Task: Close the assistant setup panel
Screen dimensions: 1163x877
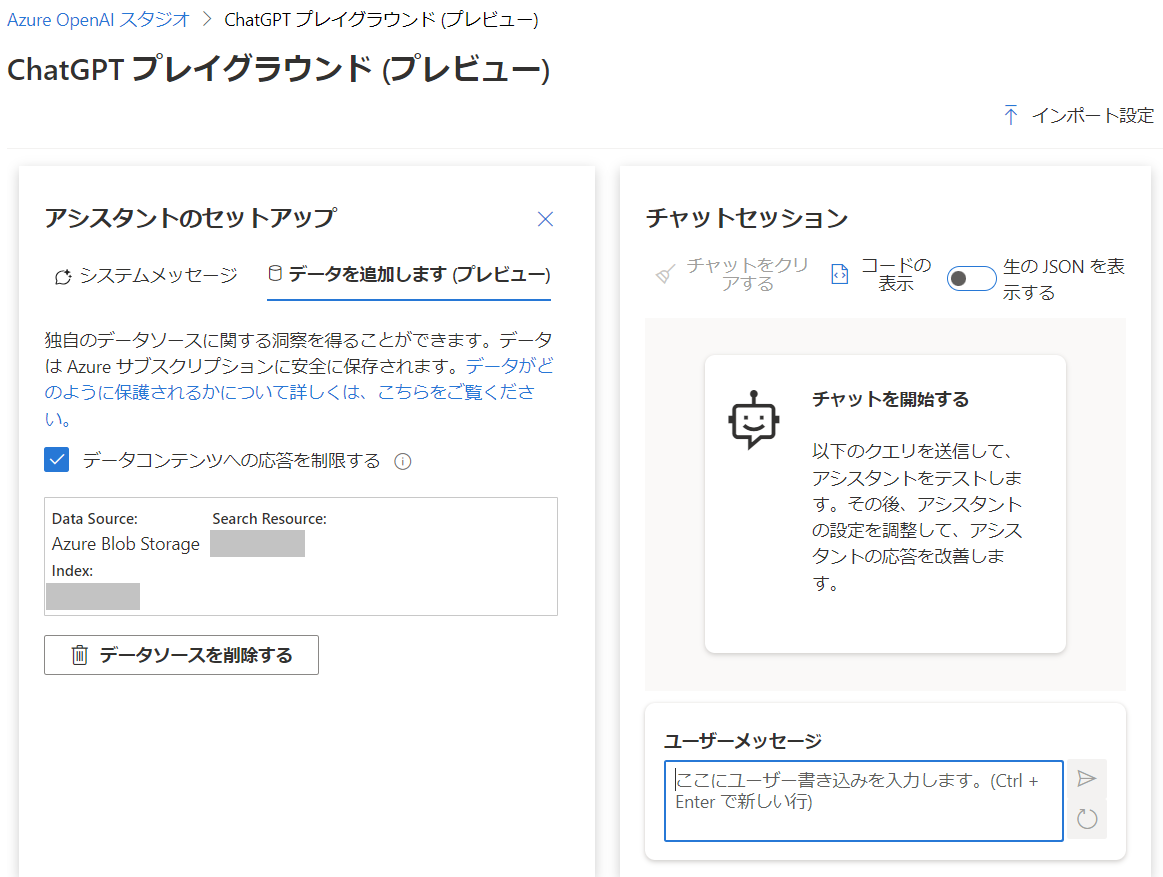Action: [x=545, y=219]
